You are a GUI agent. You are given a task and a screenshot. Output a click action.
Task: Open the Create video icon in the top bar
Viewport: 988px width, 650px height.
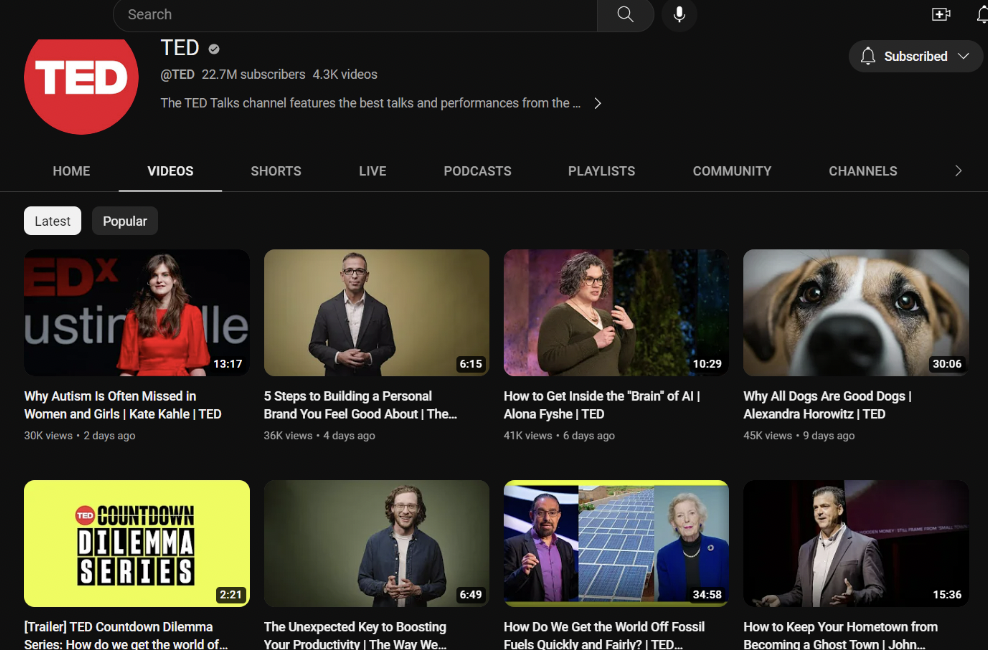click(x=941, y=14)
